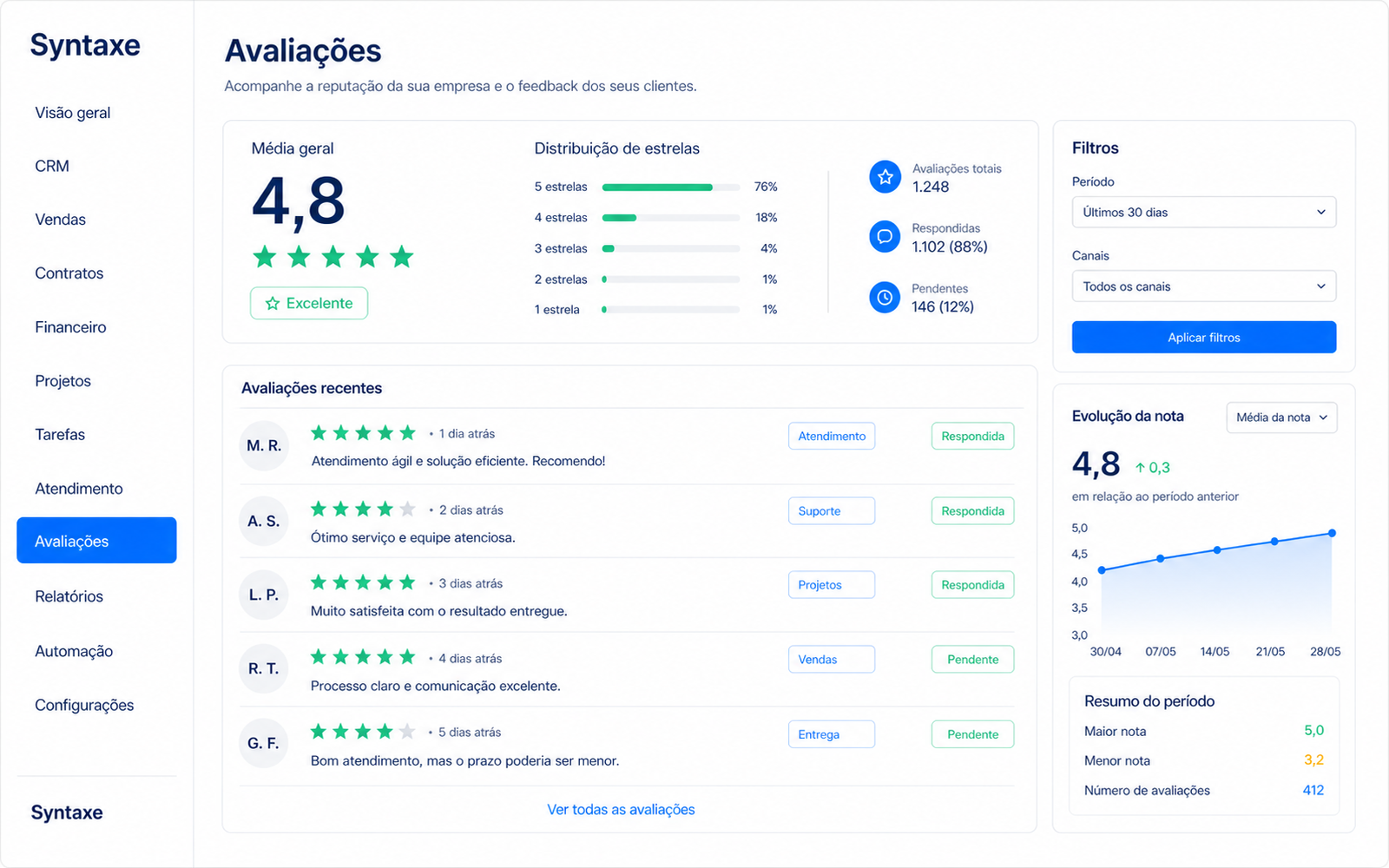The height and width of the screenshot is (868, 1389).
Task: Open the Canais dropdown Todos os canais
Action: (1204, 286)
